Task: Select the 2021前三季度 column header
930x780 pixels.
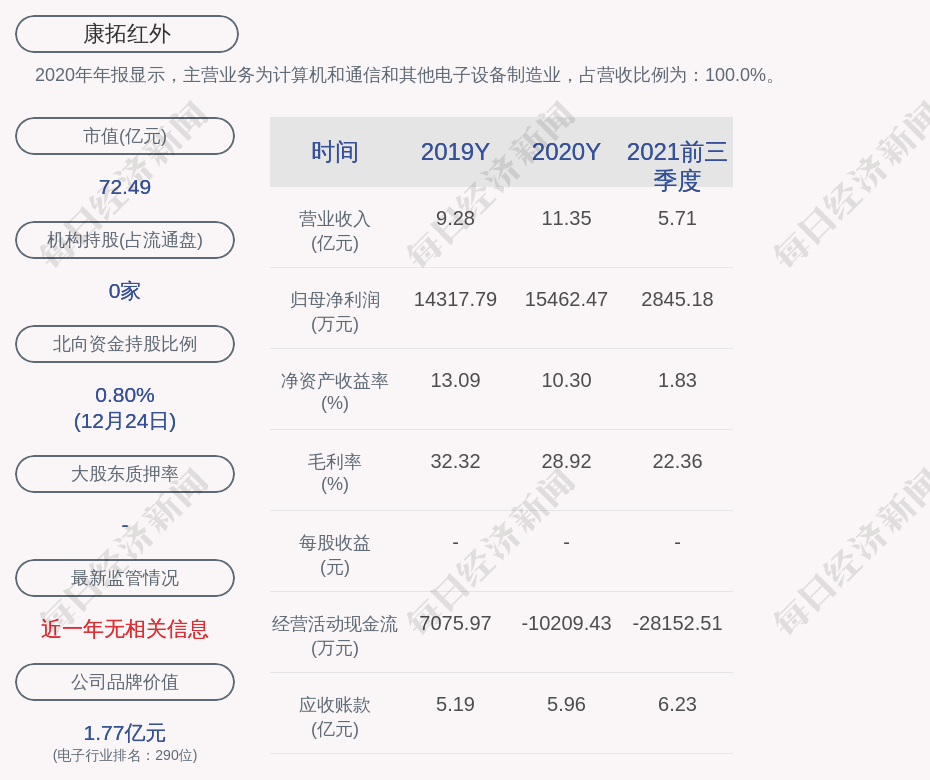Action: click(x=677, y=165)
